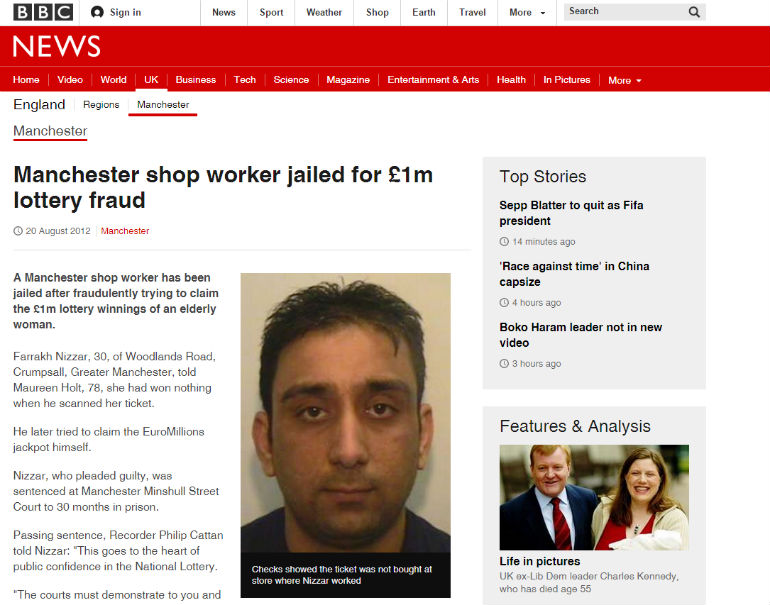The width and height of the screenshot is (770, 605).
Task: Click the search magnifier icon
Action: [x=694, y=12]
